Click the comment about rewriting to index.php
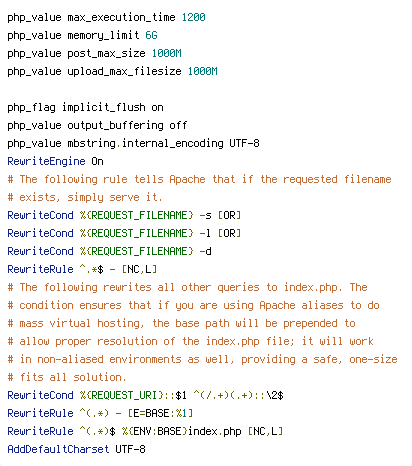Screen dimensions: 412x466 click(187, 287)
